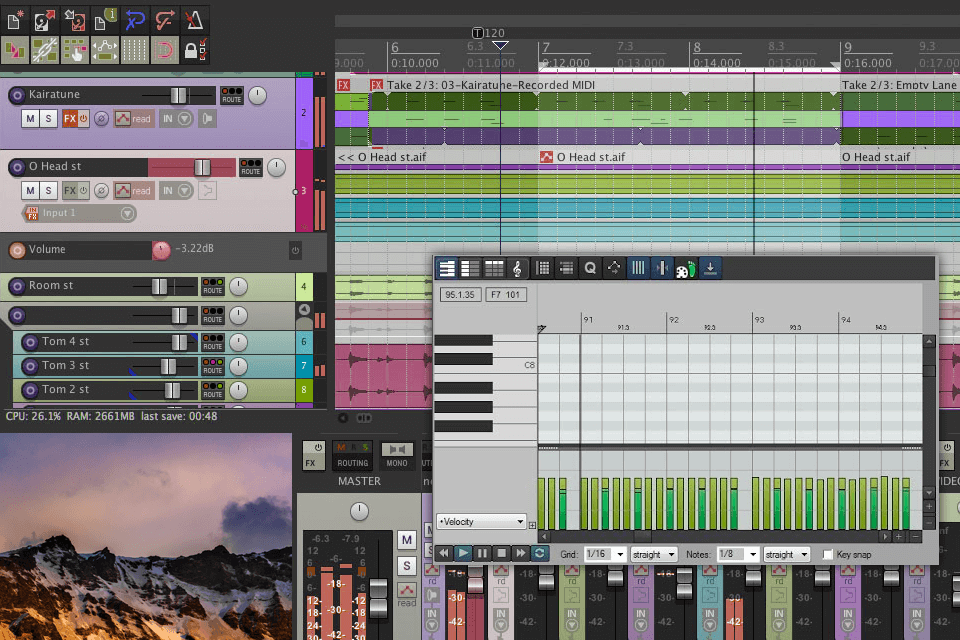Enable the Key snap checkbox
This screenshot has height=640, width=960.
tap(827, 554)
